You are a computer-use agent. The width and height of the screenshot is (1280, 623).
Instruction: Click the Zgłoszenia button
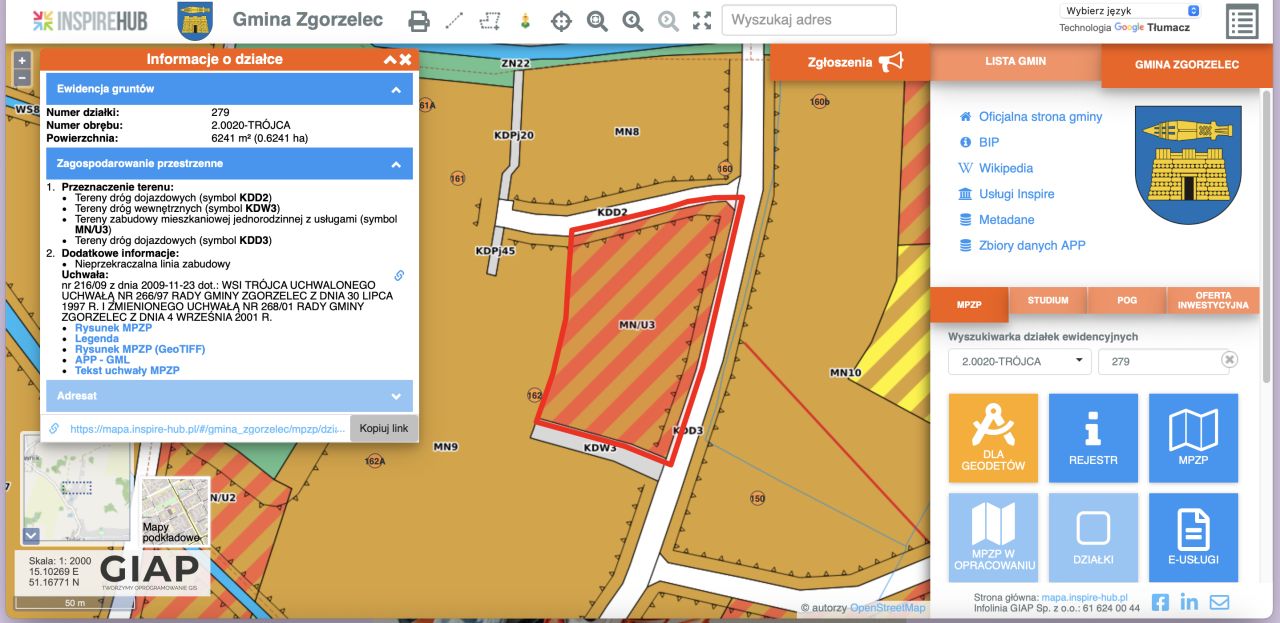point(850,62)
